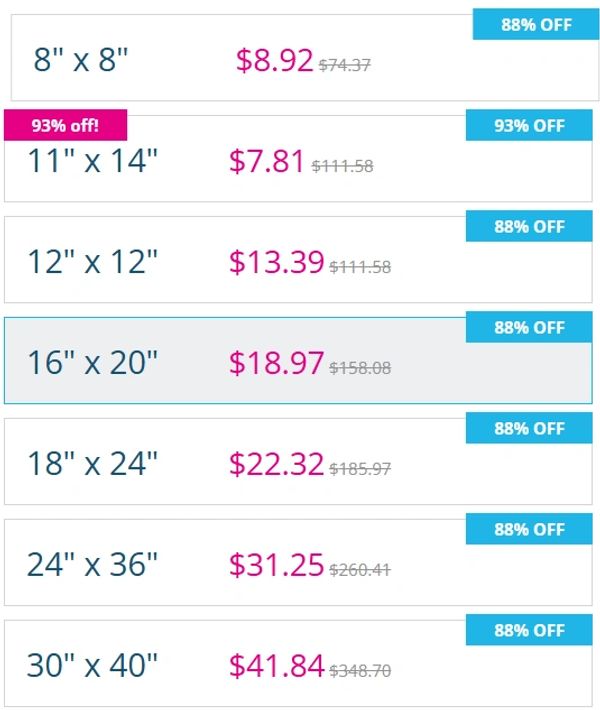Click the $18.97 price
Viewport: 600px width, 710px height.
pyautogui.click(x=276, y=364)
